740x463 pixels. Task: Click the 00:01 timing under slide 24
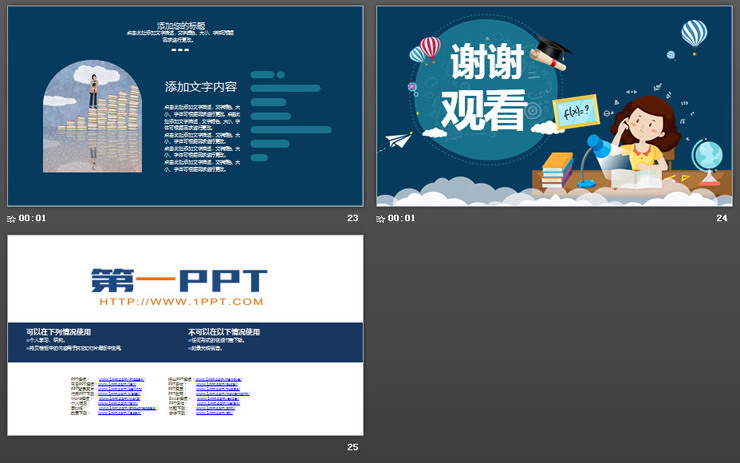tap(401, 218)
